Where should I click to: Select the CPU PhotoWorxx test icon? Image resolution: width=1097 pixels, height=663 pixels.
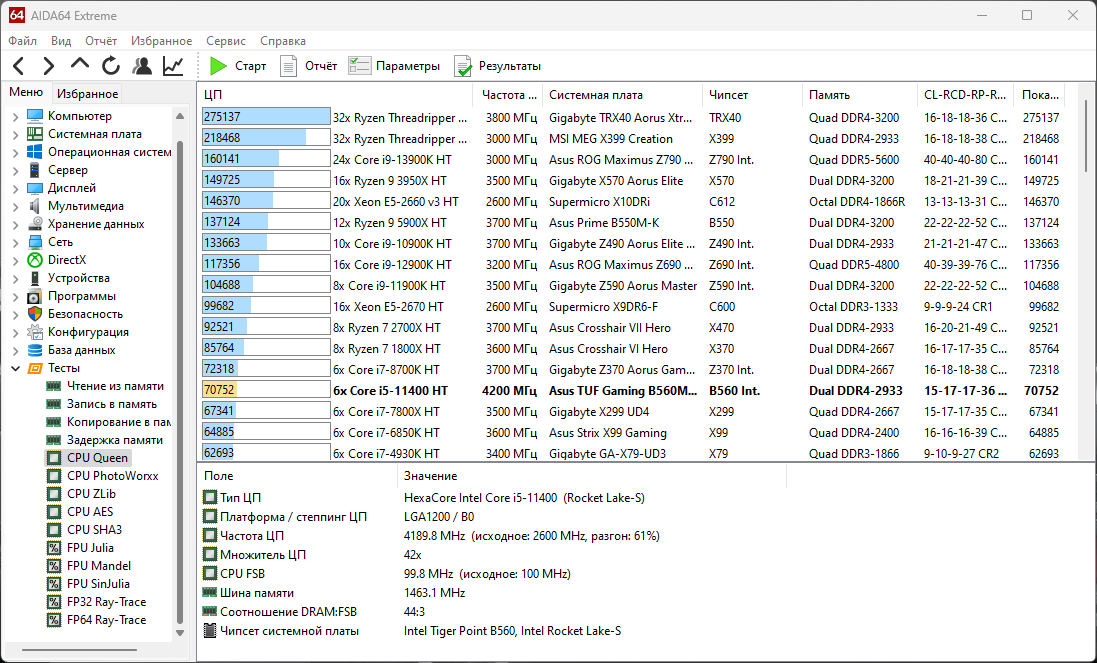[53, 476]
